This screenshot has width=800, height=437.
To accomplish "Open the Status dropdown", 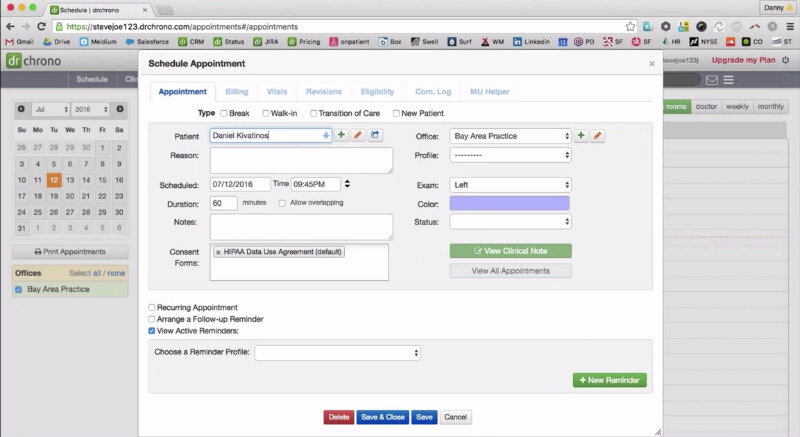I will (510, 221).
